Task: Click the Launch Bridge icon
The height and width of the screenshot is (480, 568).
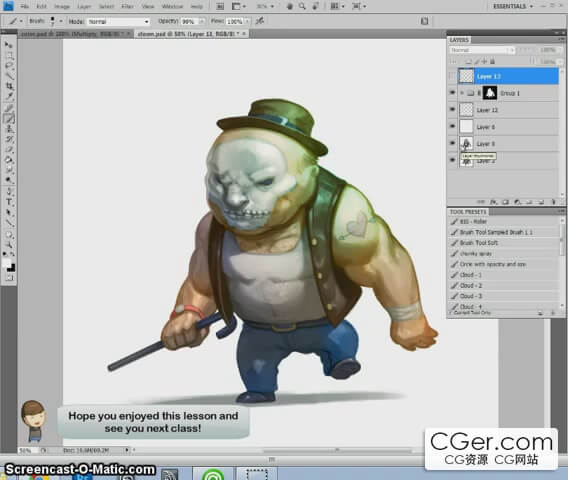Action: pyautogui.click(x=220, y=6)
